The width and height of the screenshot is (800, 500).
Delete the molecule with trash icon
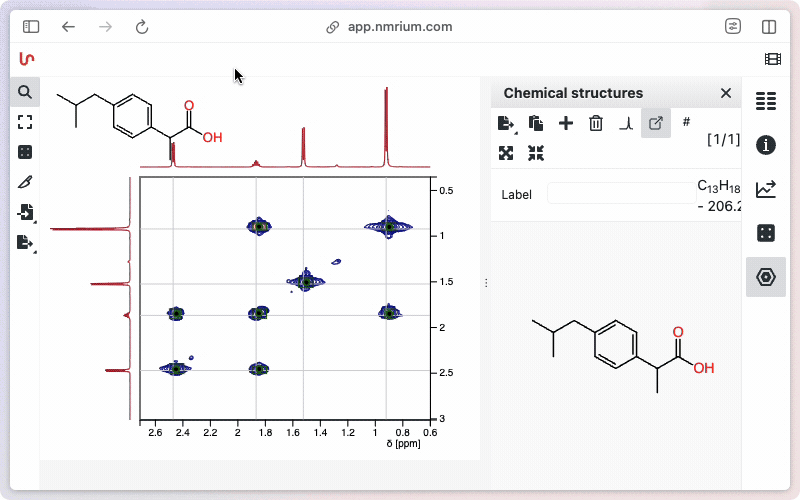click(596, 123)
